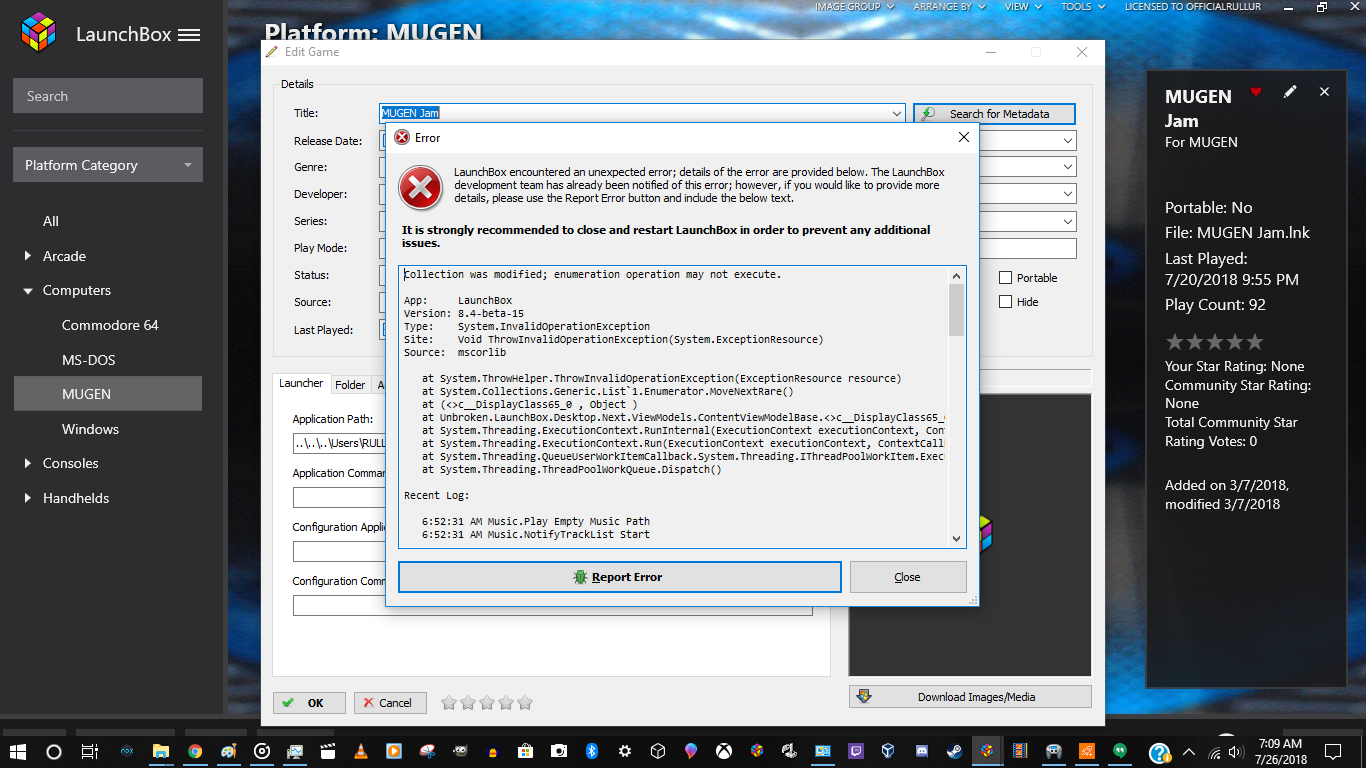
Task: Toggle the Portable checkbox
Action: coord(1006,278)
